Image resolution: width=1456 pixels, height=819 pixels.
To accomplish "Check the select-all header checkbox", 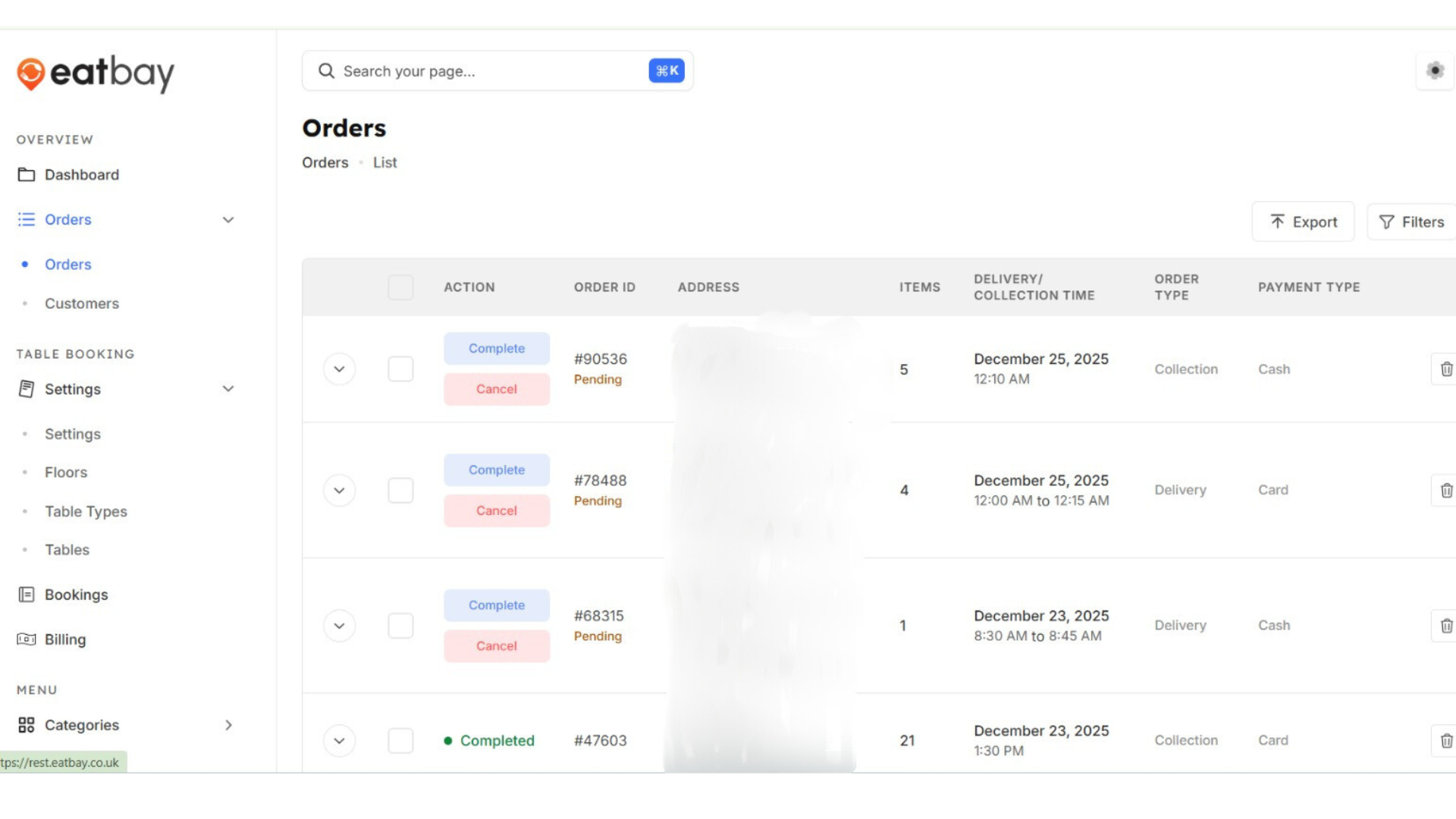I will point(400,287).
